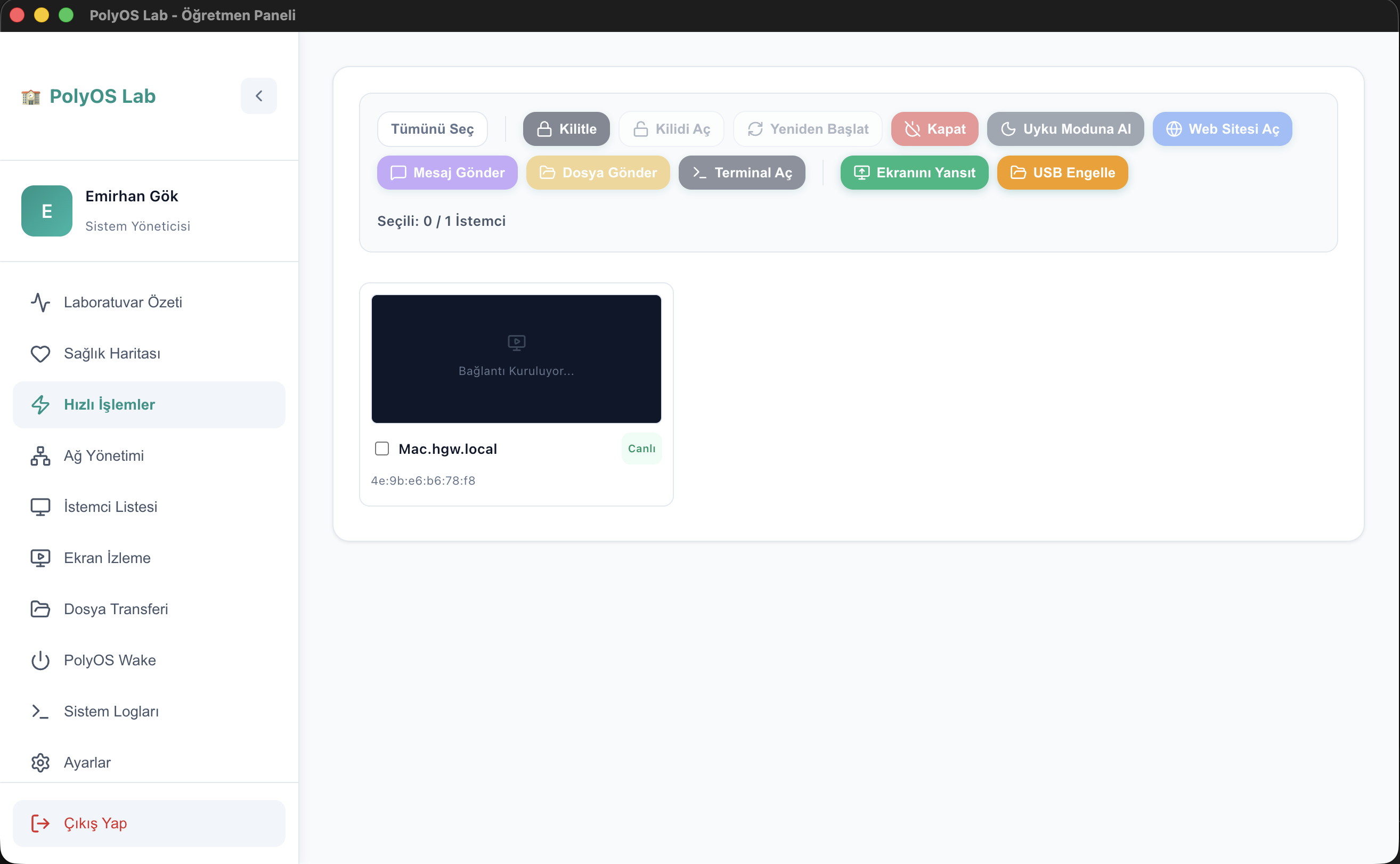
Task: Click the Yeniden Başlat restart button
Action: click(x=808, y=128)
